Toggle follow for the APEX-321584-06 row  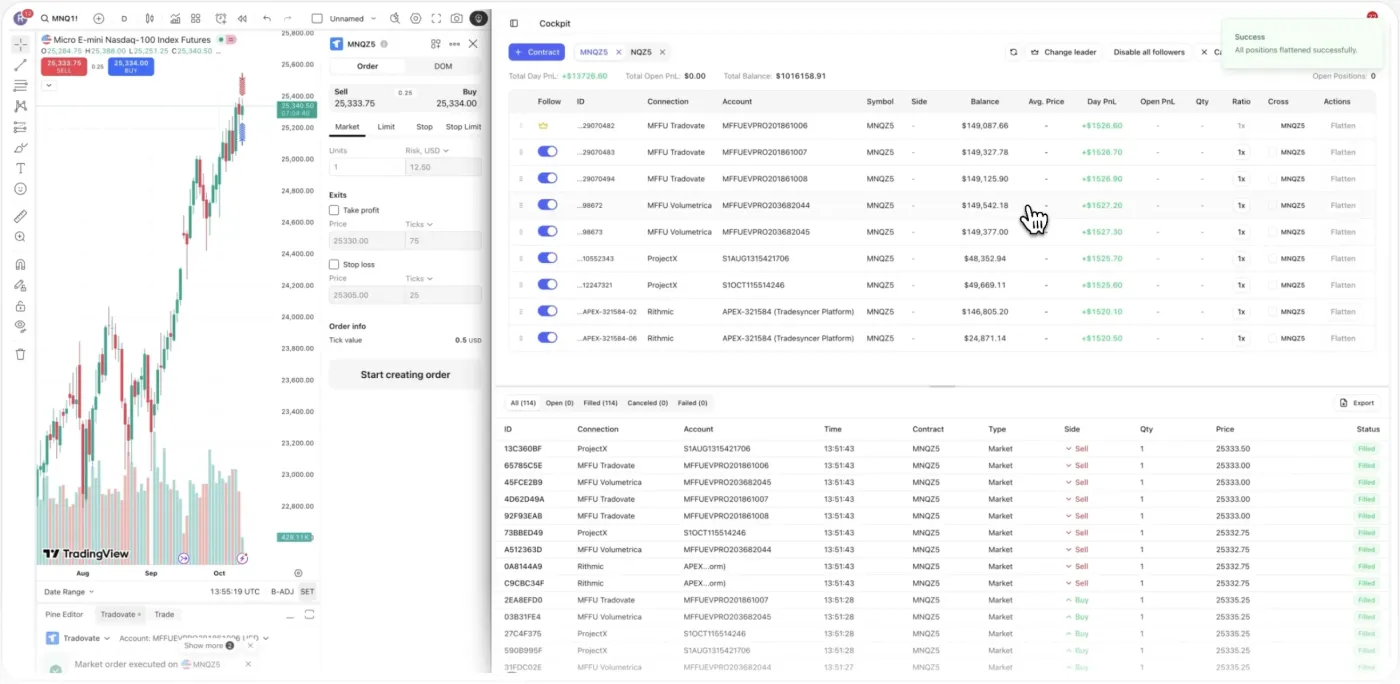547,337
